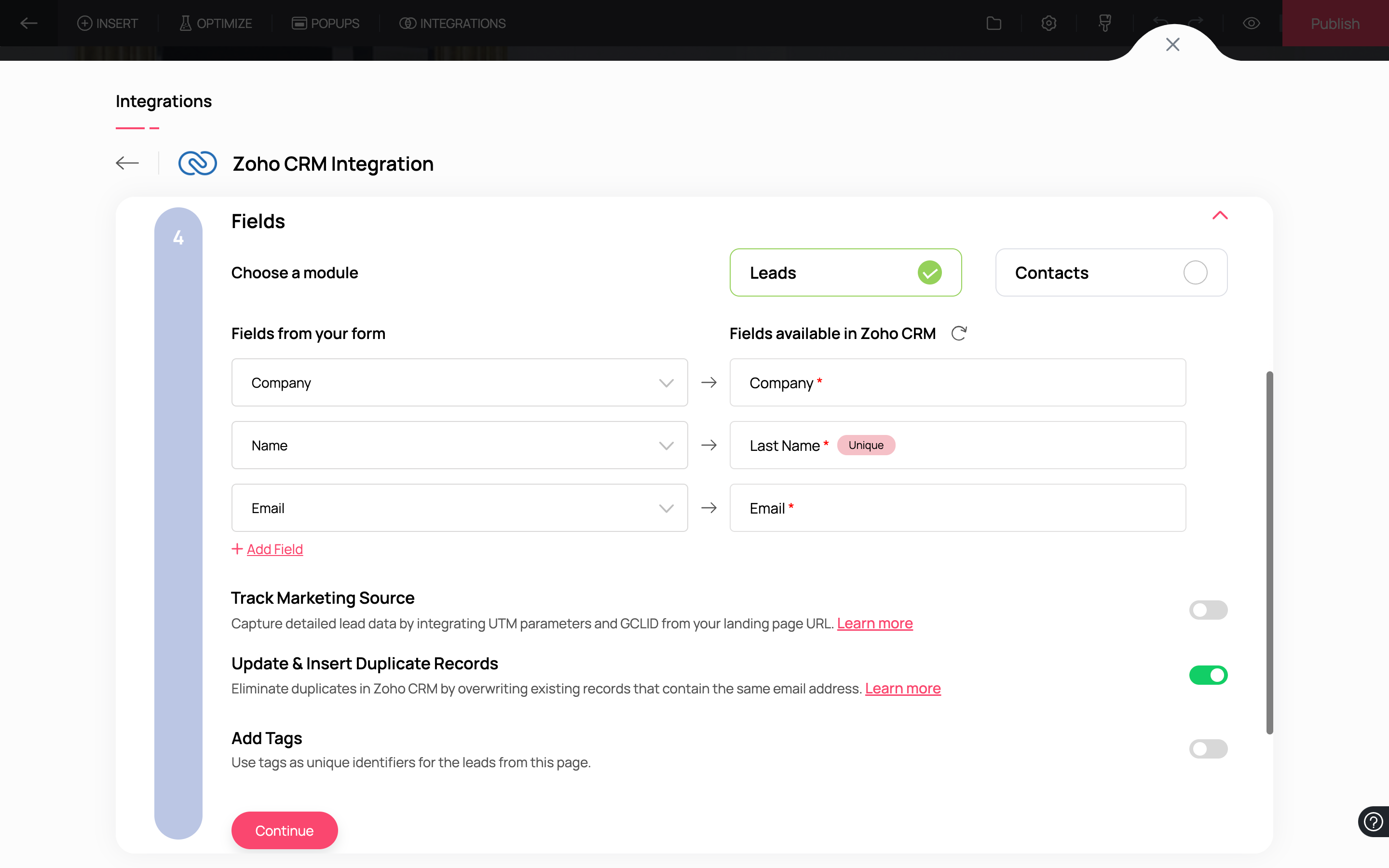Open the help question mark icon

(x=1374, y=822)
